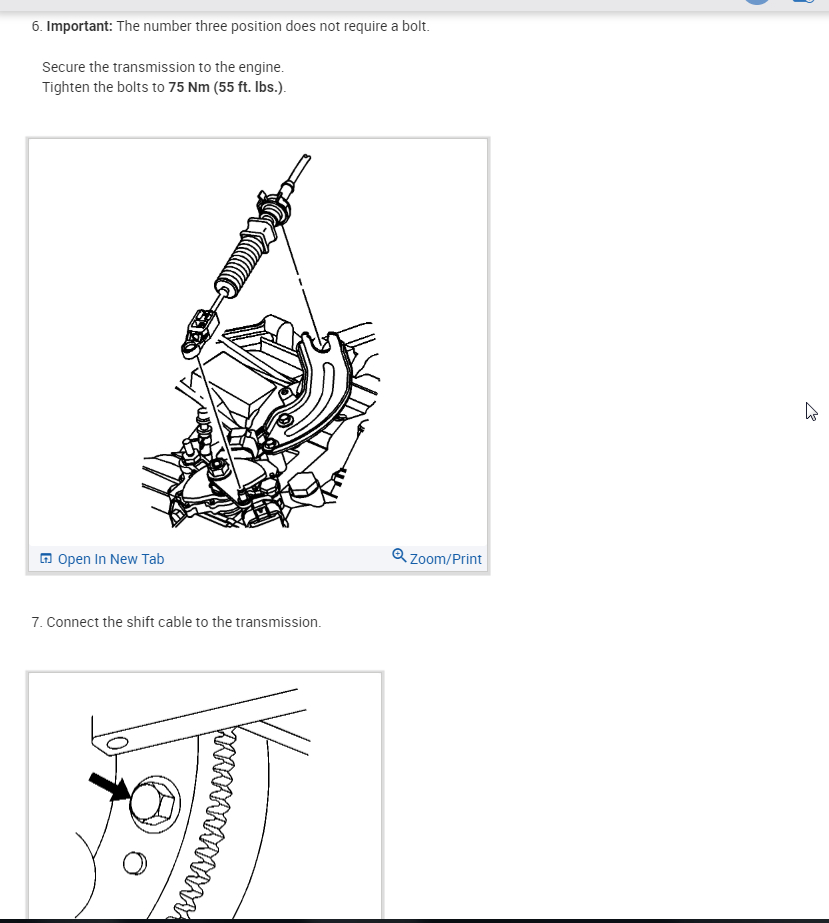Click the hex bolt in flywheel diagram
829x923 pixels.
[x=154, y=803]
